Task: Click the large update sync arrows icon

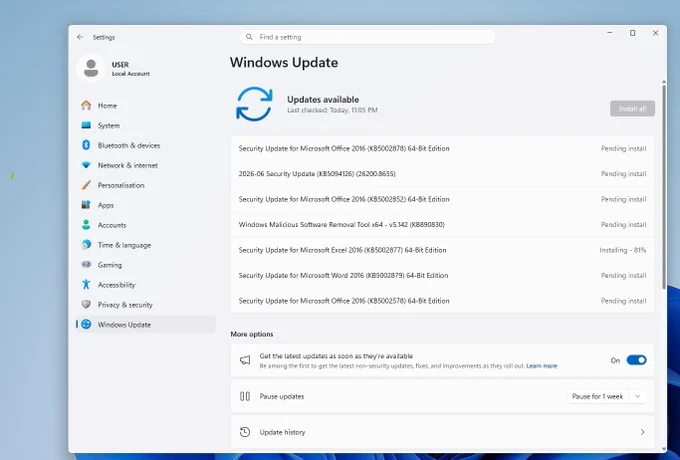Action: pyautogui.click(x=254, y=104)
